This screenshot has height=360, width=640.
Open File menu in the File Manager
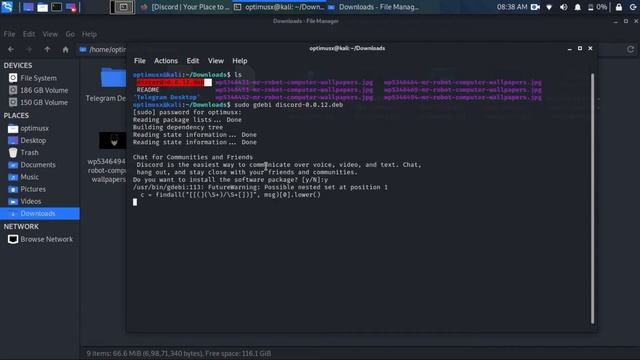pos(9,34)
